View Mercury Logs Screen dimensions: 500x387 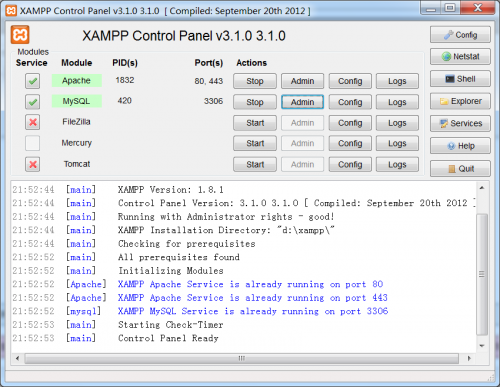(397, 143)
